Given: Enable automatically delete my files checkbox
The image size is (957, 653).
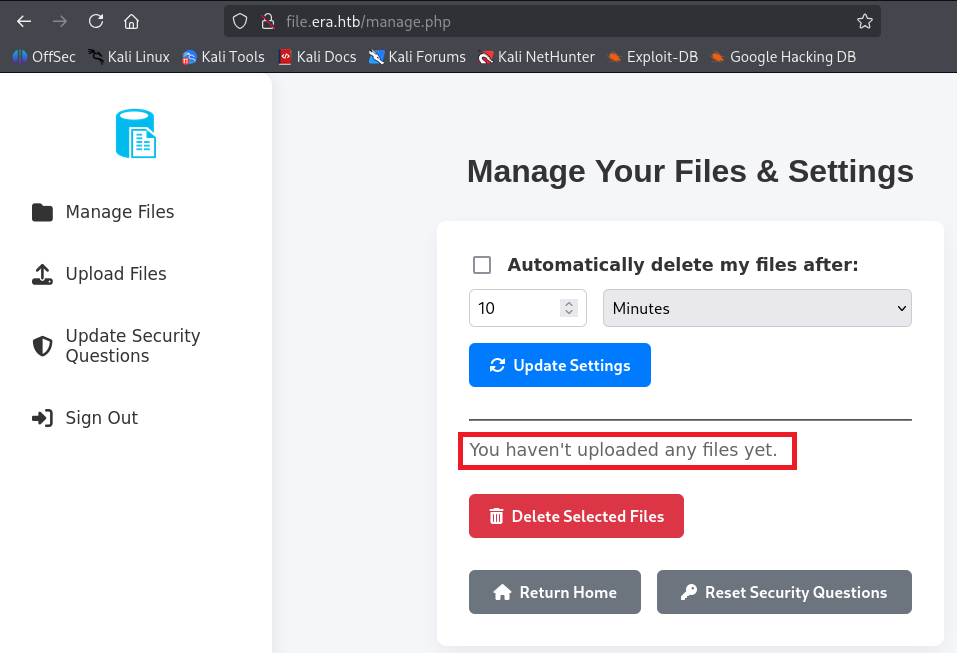Looking at the screenshot, I should 482,265.
